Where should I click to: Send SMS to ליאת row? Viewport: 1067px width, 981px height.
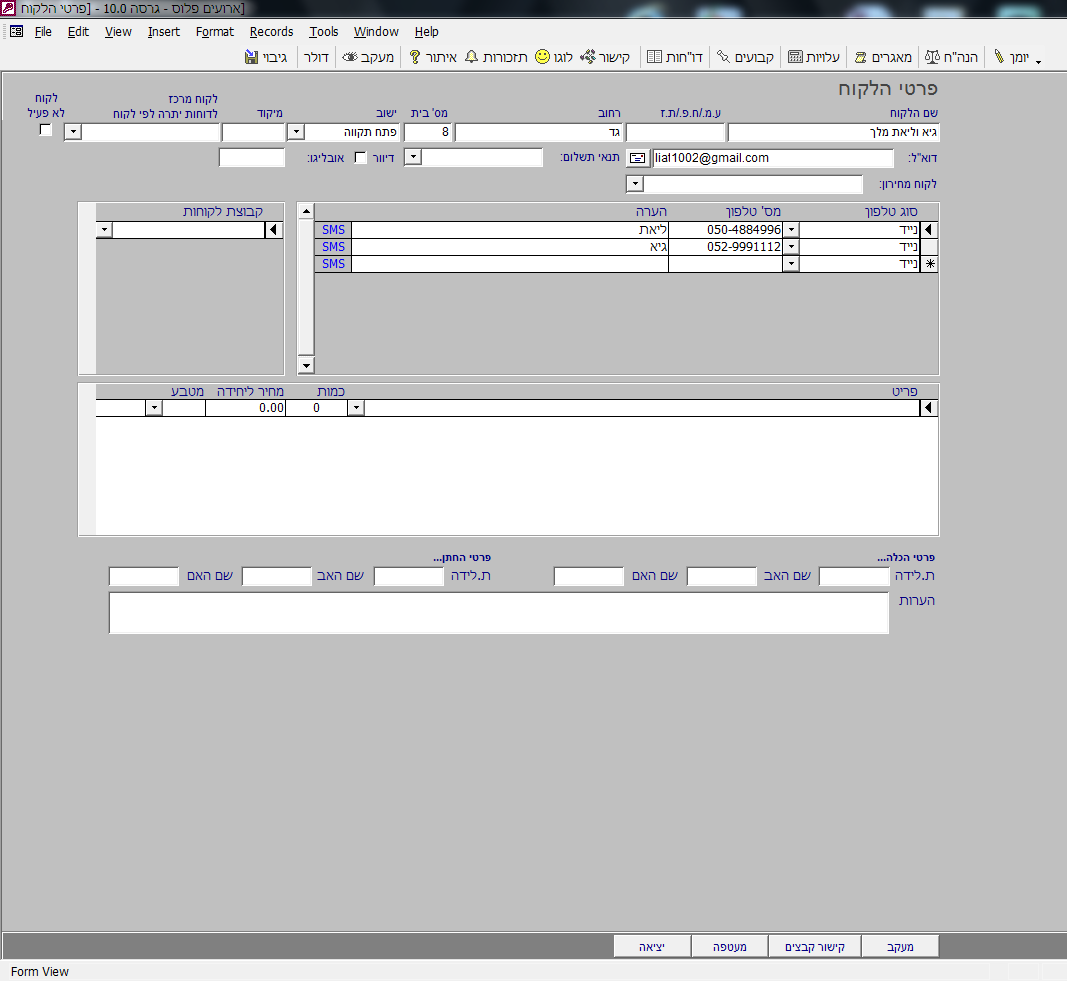(333, 230)
